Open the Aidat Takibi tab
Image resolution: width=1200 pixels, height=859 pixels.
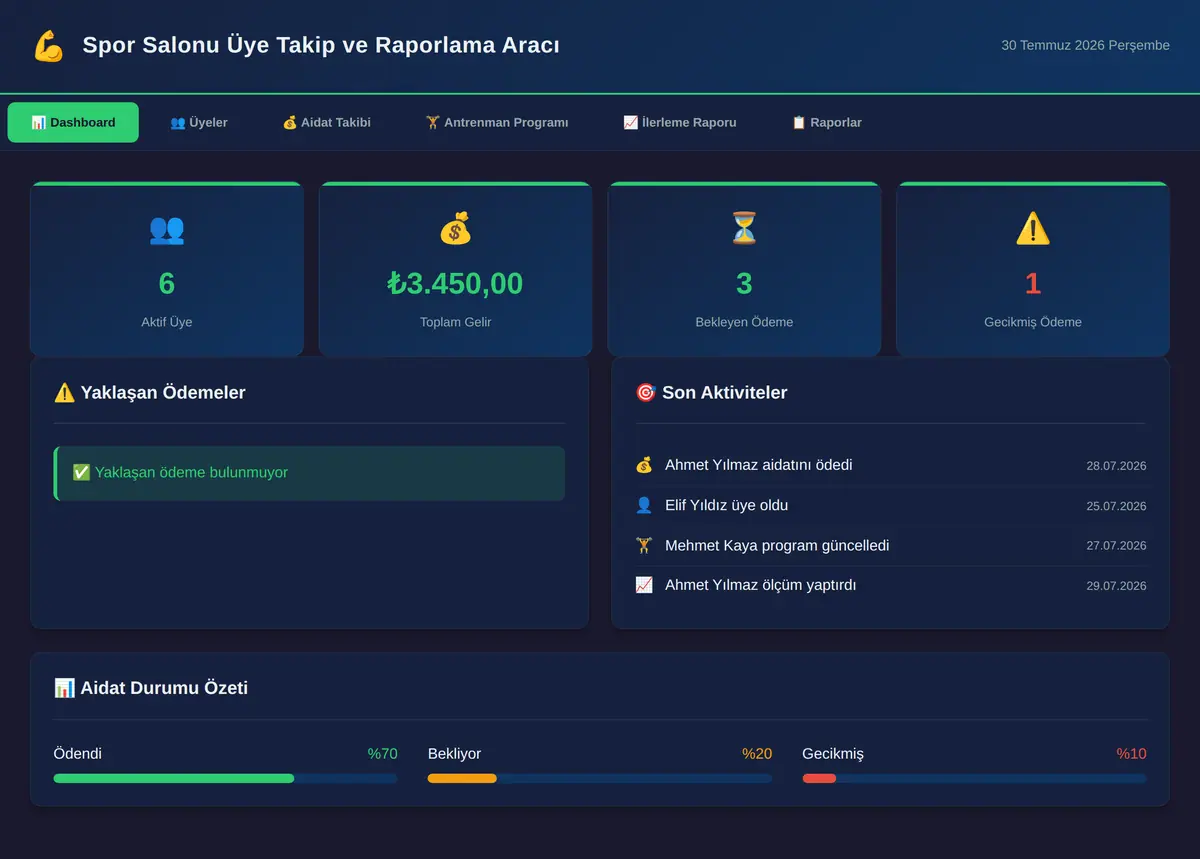pos(326,122)
